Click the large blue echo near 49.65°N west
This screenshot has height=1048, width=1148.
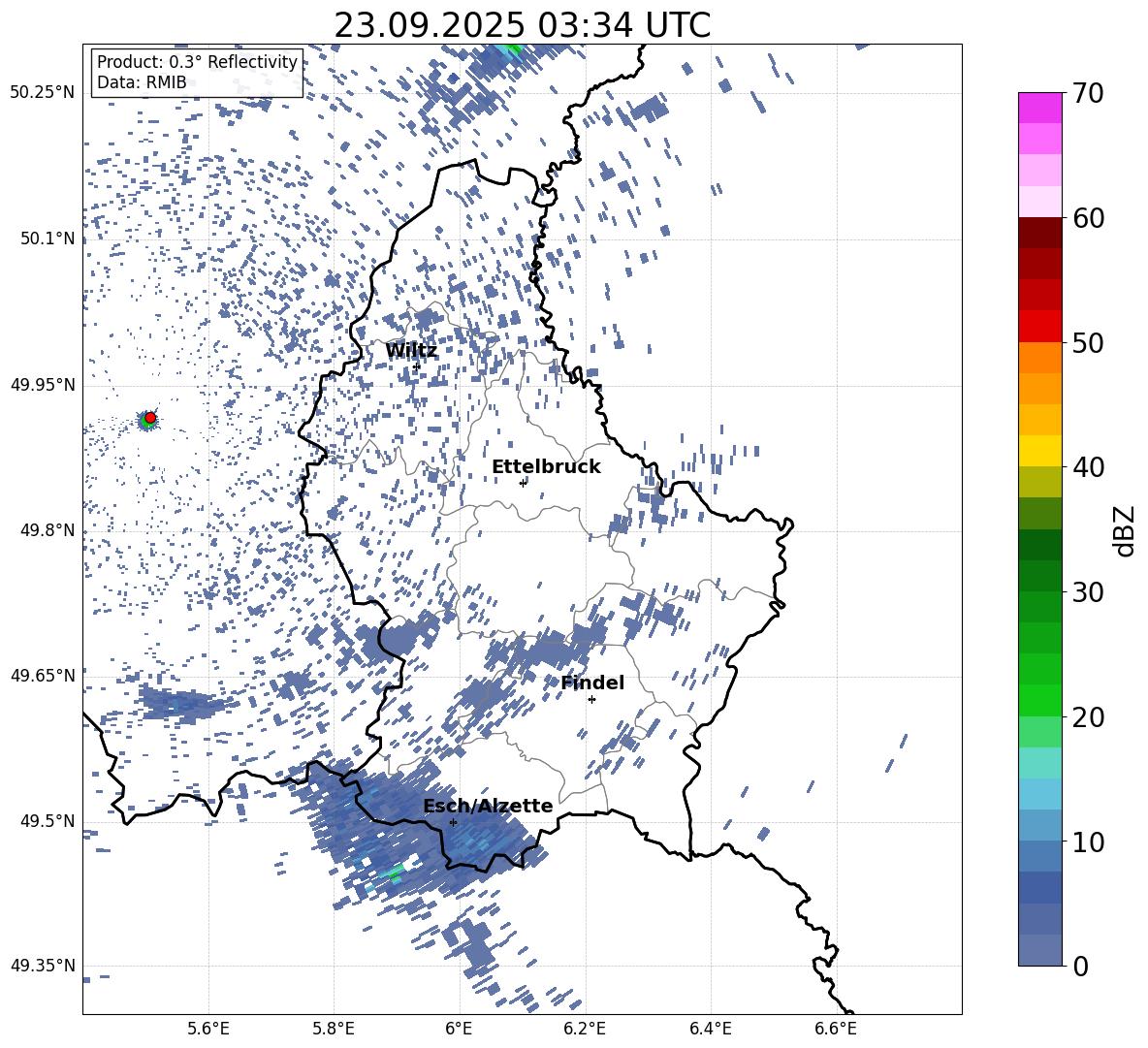(183, 704)
